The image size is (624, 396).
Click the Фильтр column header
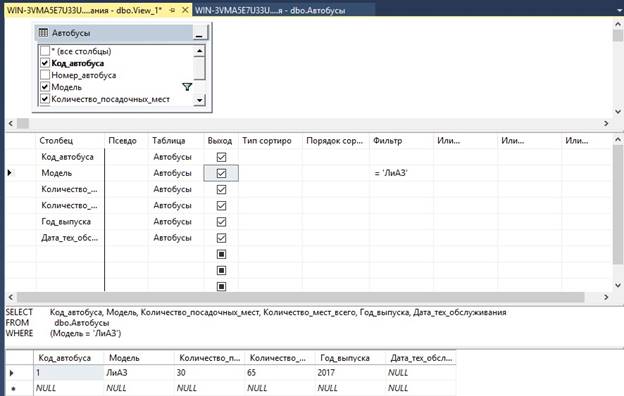pos(402,140)
